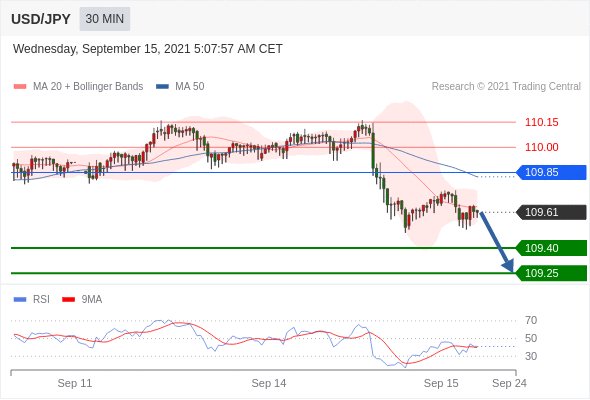Click the 30 MIN timeframe badge
The image size is (590, 400).
[x=105, y=19]
